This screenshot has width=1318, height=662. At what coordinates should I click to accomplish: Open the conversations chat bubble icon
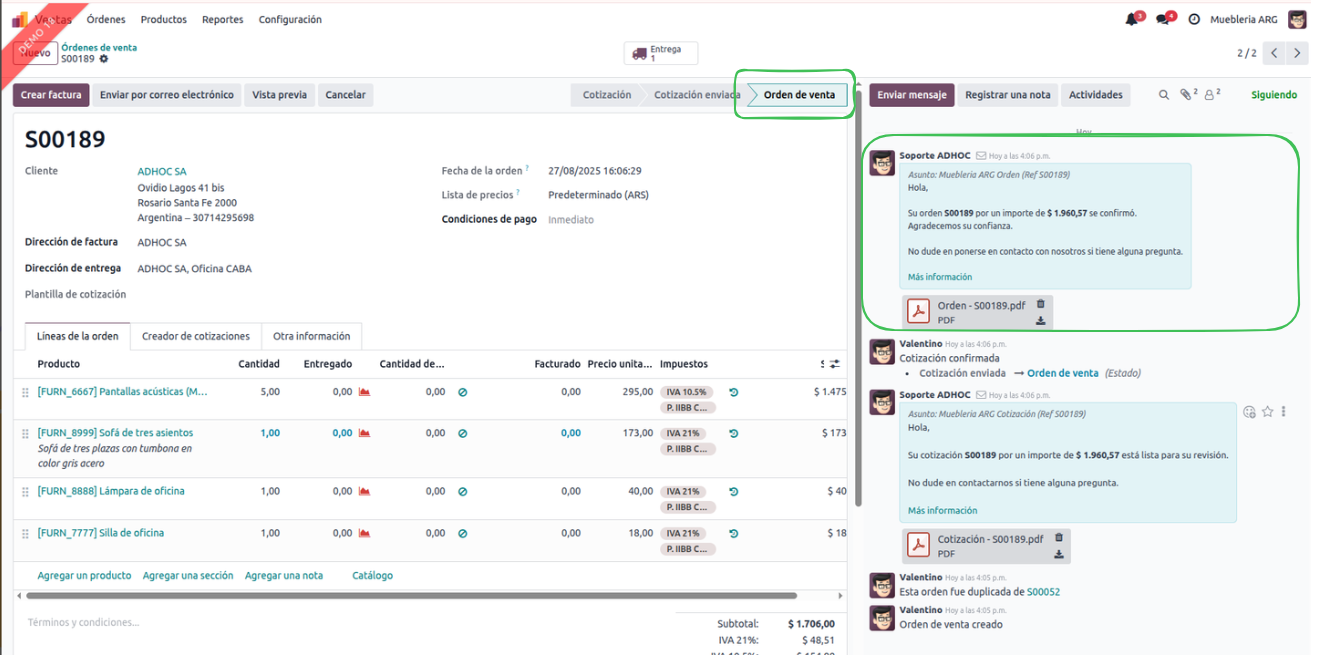(1163, 19)
